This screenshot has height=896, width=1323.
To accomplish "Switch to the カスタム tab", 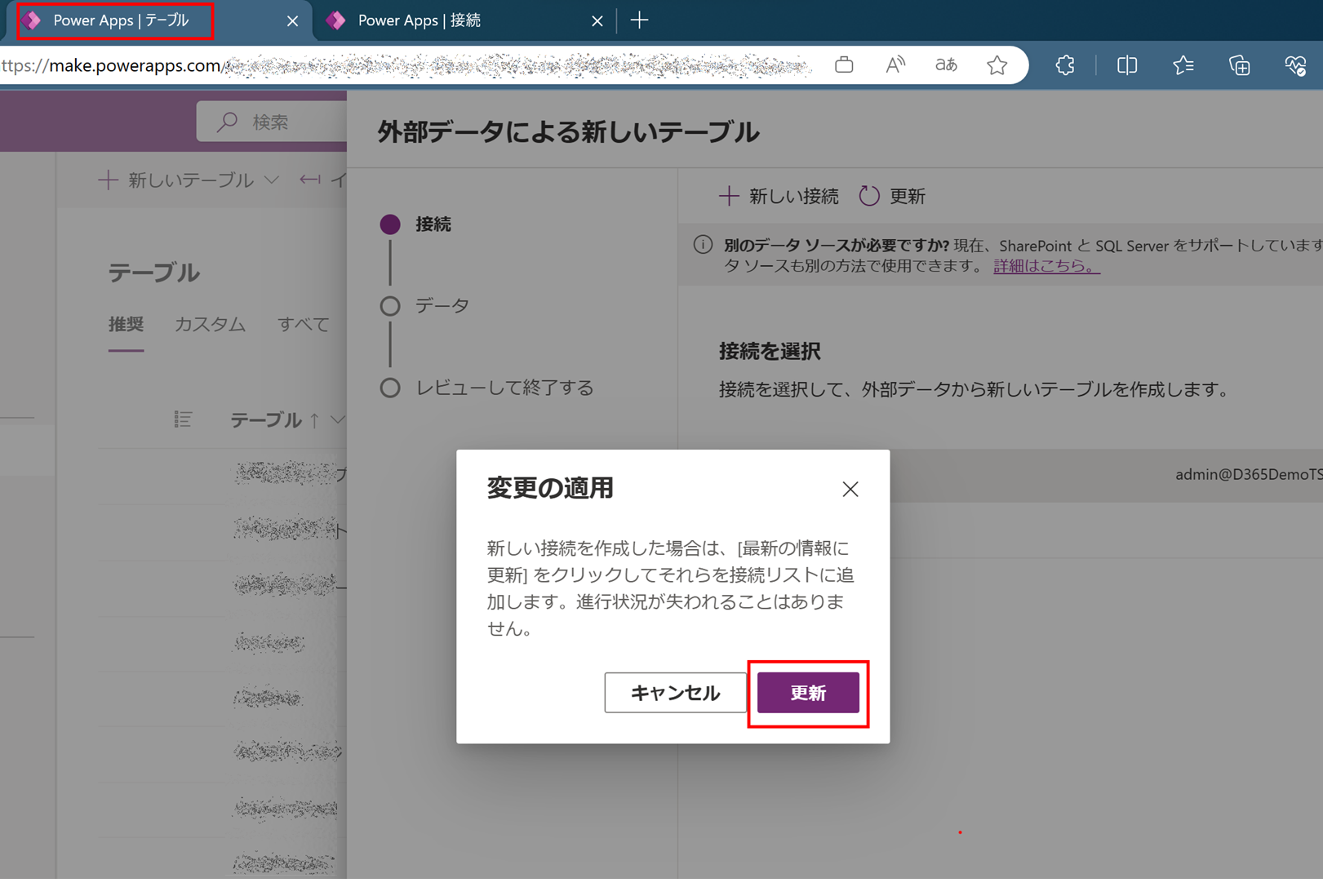I will pyautogui.click(x=210, y=325).
